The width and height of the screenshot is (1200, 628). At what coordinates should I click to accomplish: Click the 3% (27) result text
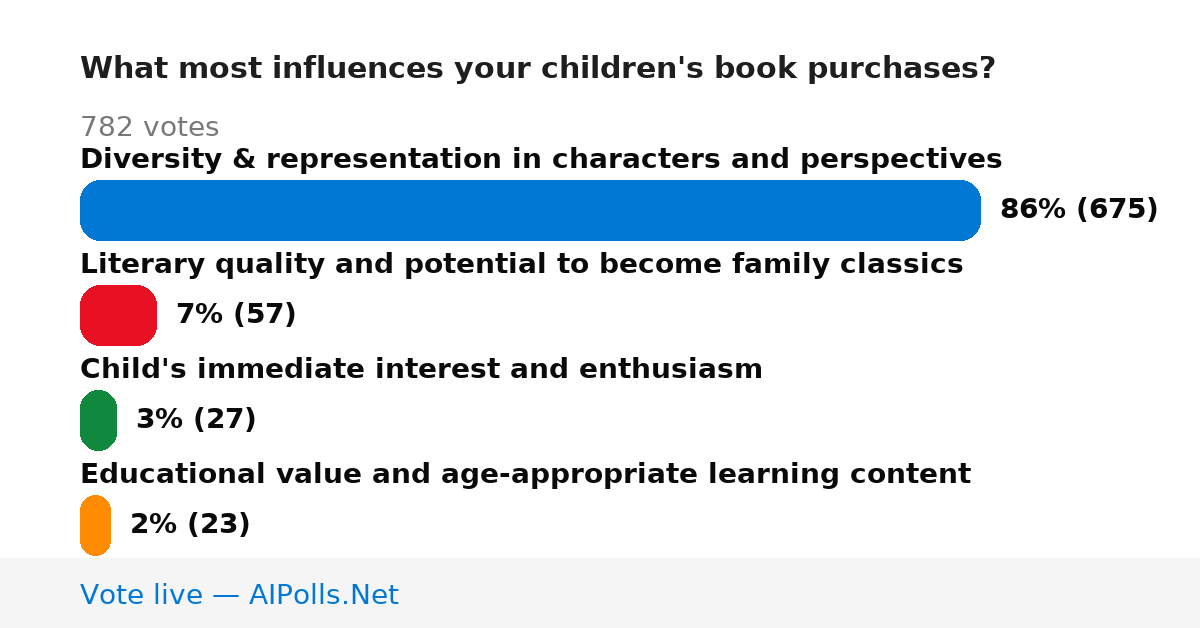click(196, 419)
